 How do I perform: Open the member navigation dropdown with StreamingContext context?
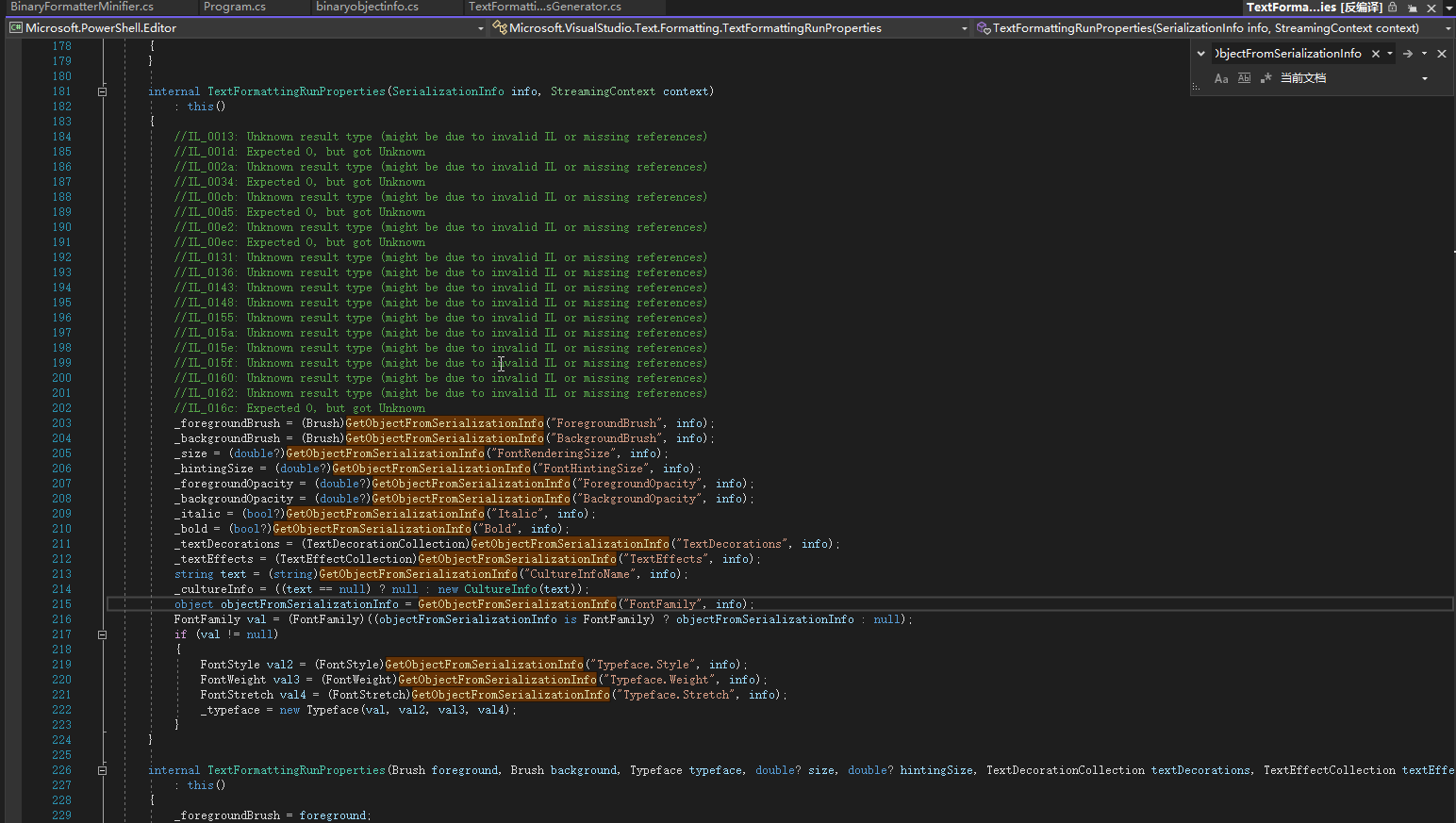(x=1448, y=28)
